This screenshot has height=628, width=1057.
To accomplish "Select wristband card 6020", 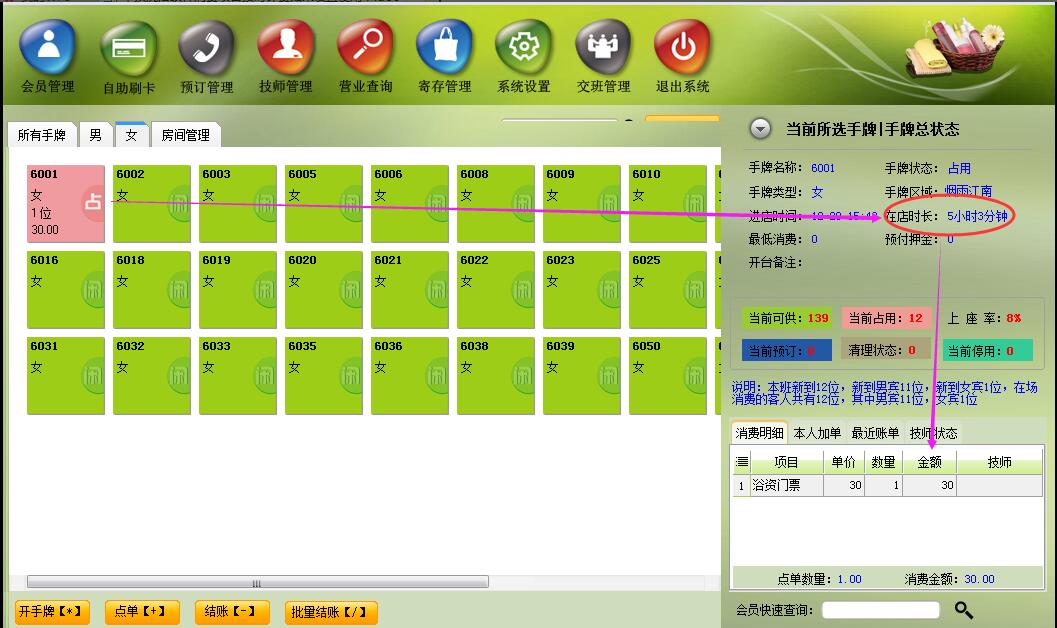I will click(x=324, y=290).
